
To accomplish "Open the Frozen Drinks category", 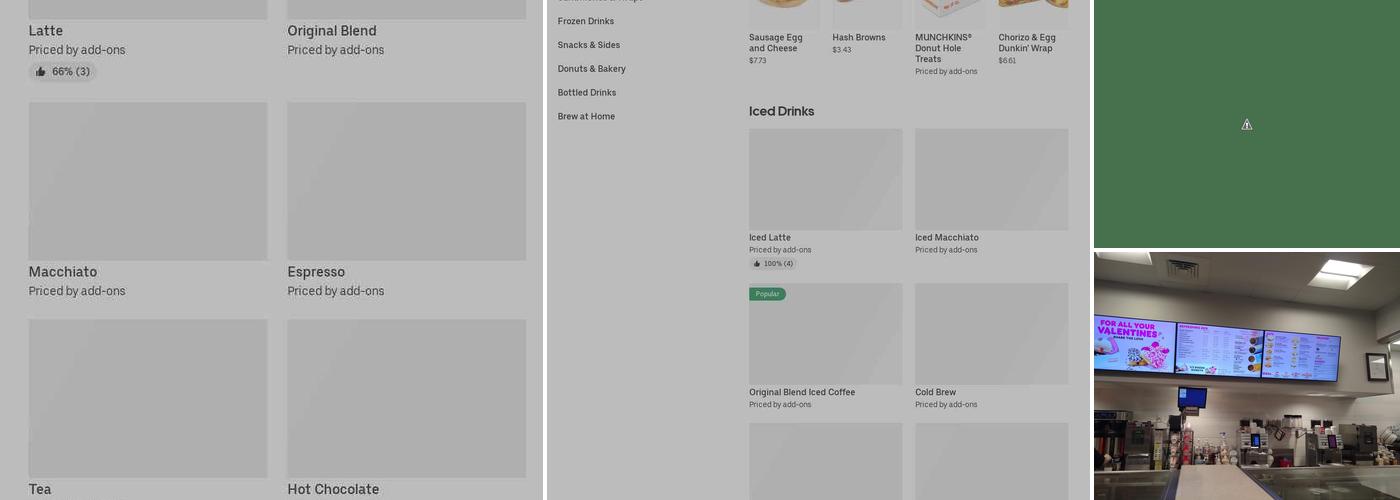I will point(586,21).
